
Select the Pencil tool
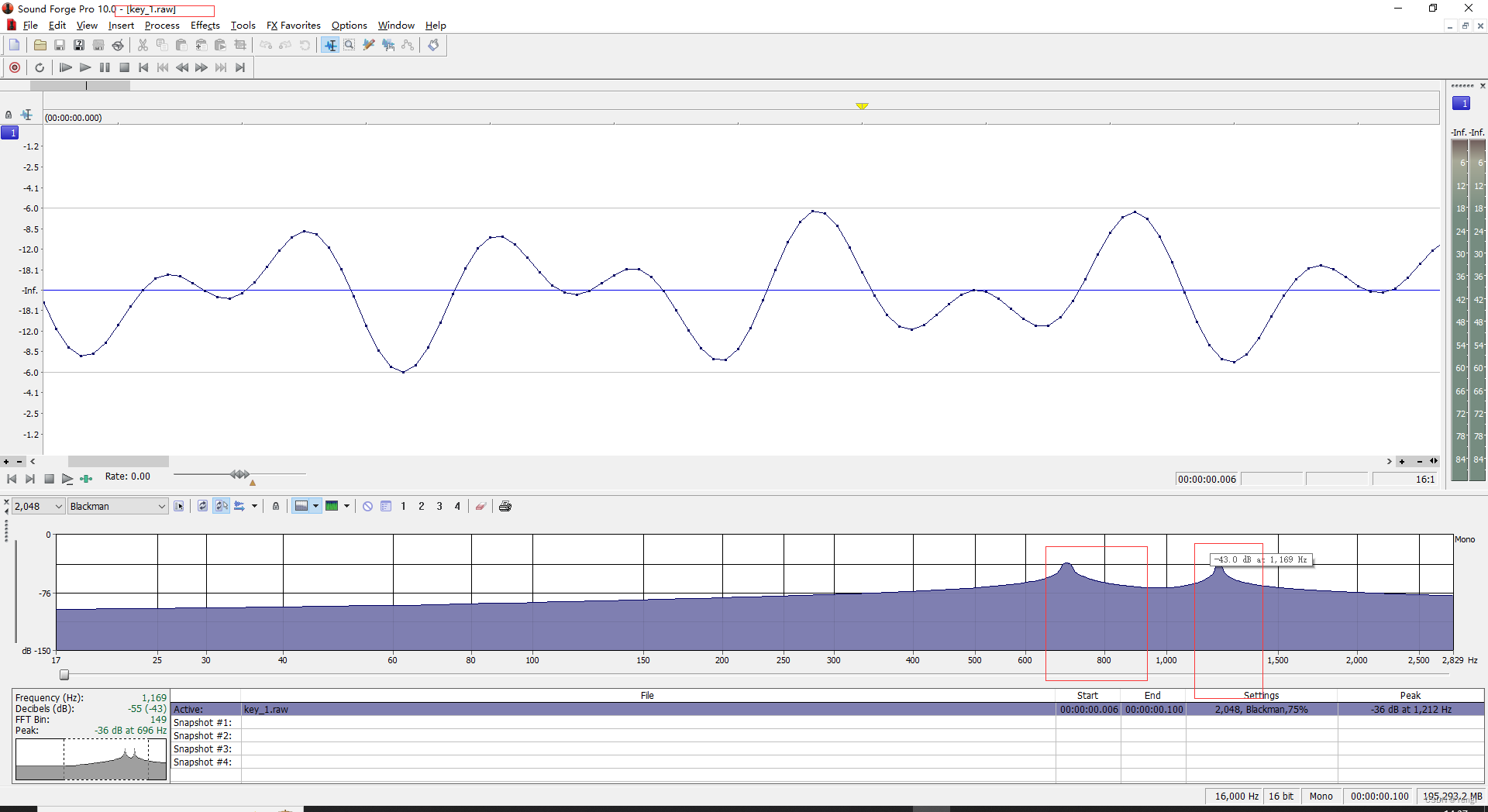[369, 45]
